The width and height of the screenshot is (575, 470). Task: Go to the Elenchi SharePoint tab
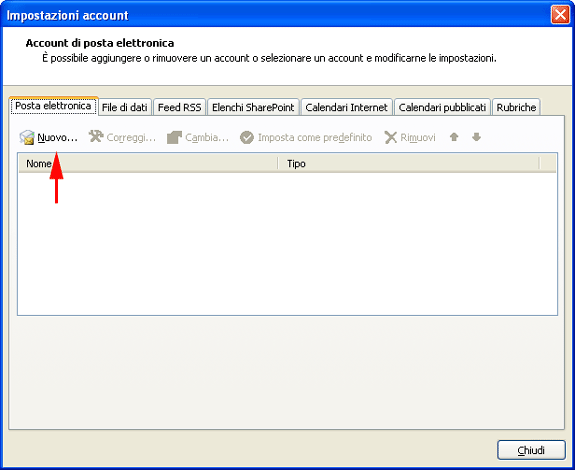253,107
